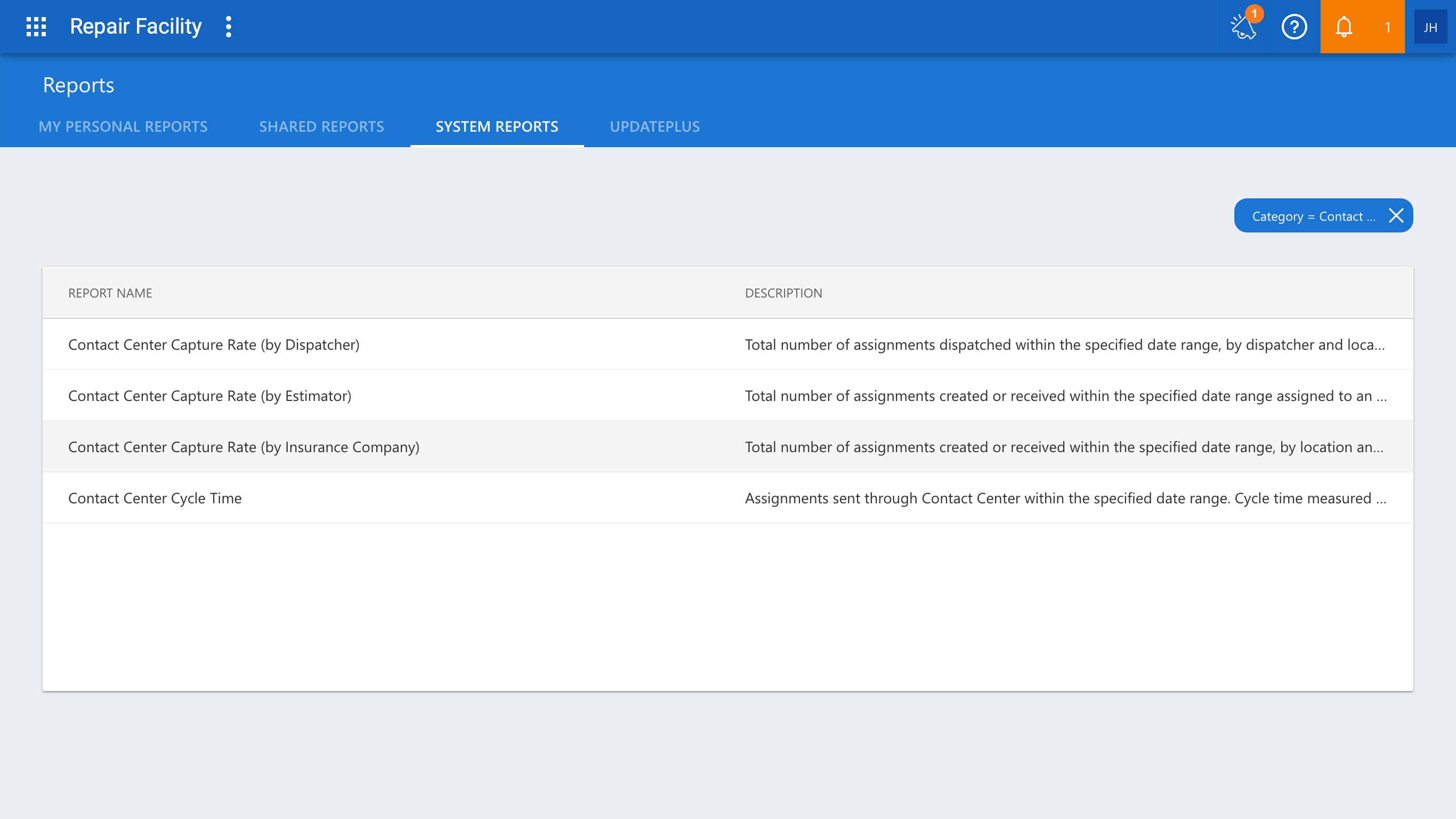Open the Repair Facility kebab menu

(228, 27)
